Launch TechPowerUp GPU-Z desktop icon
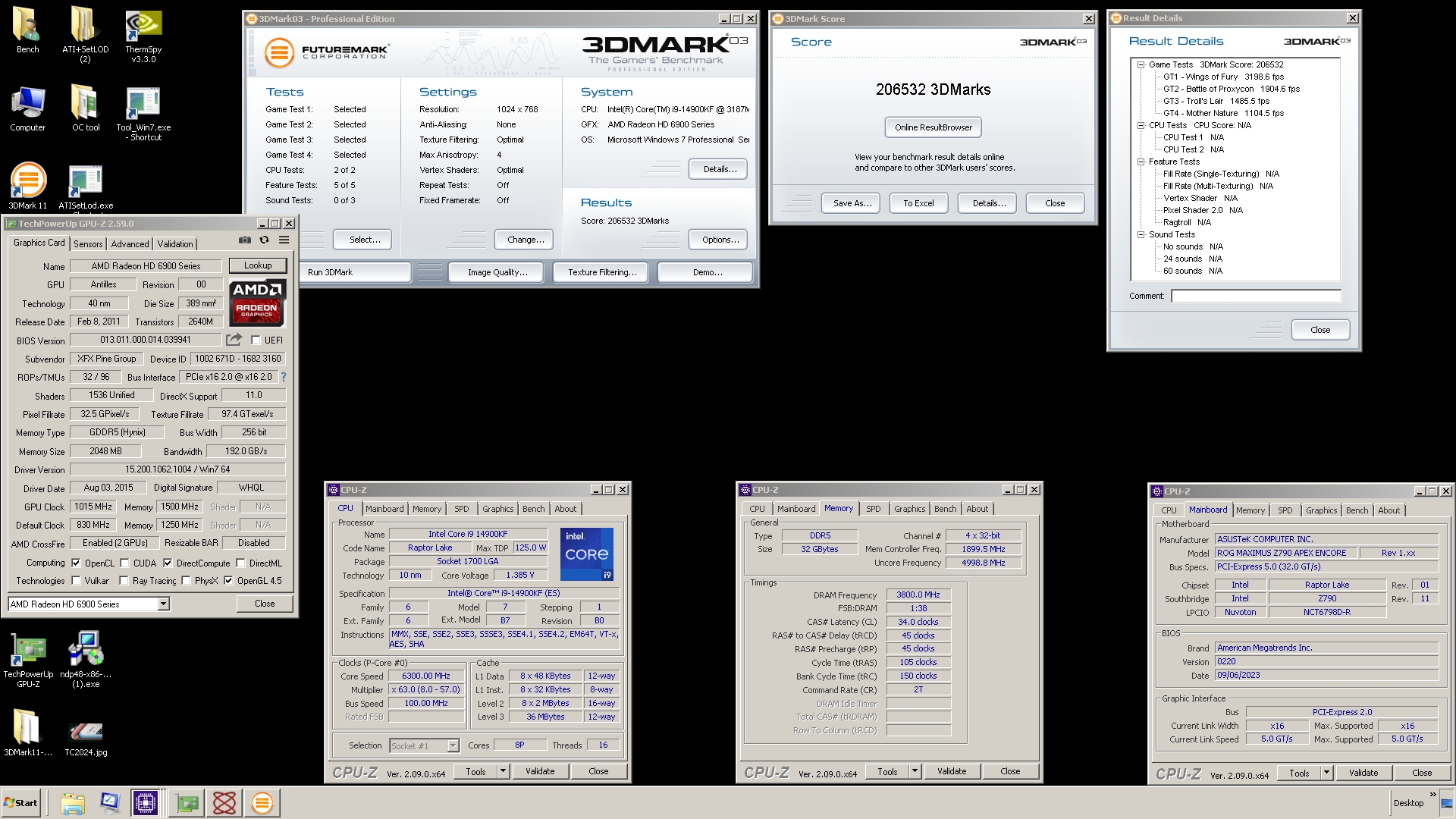The image size is (1456, 819). [x=28, y=660]
